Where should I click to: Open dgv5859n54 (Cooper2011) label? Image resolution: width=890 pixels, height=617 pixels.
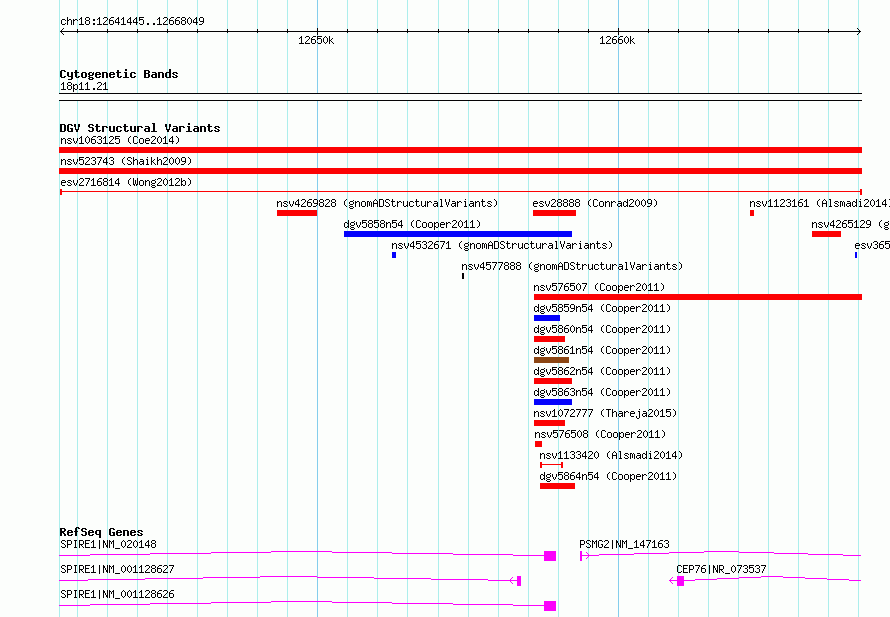point(602,308)
